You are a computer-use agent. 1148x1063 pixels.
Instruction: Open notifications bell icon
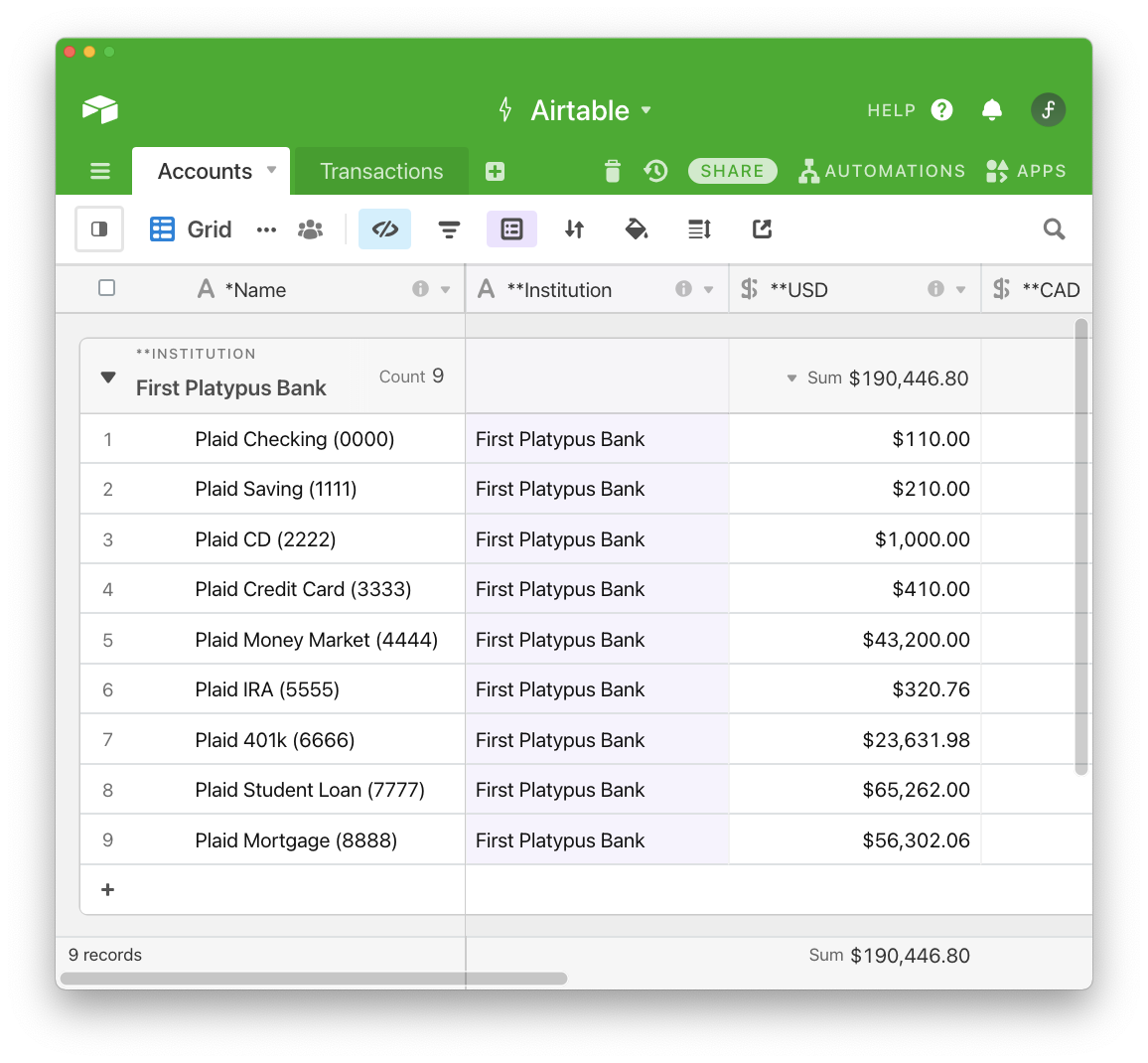(x=991, y=110)
